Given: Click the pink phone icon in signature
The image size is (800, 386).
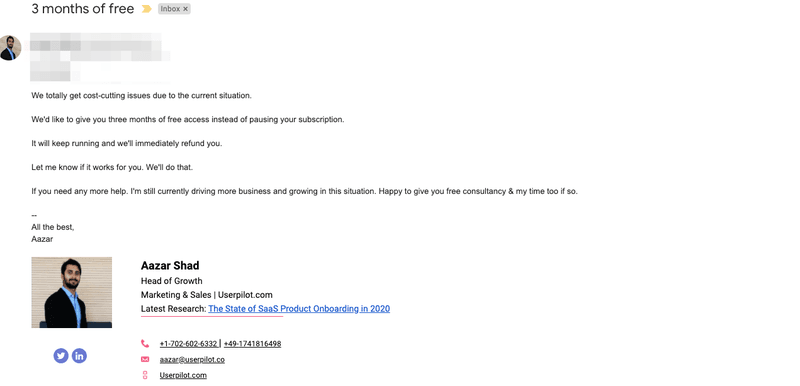Looking at the screenshot, I should point(145,344).
